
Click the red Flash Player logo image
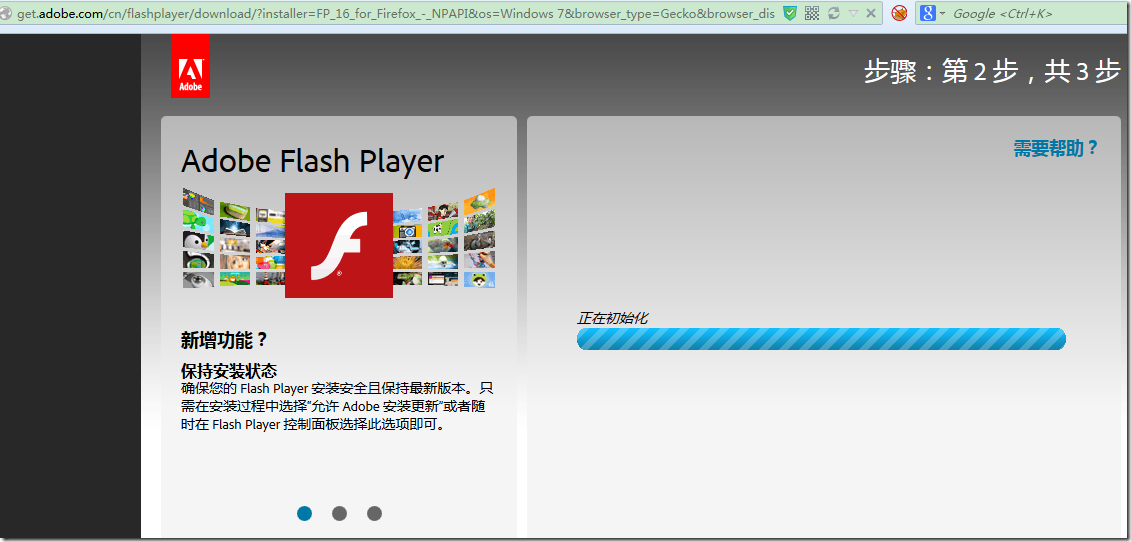pyautogui.click(x=339, y=245)
